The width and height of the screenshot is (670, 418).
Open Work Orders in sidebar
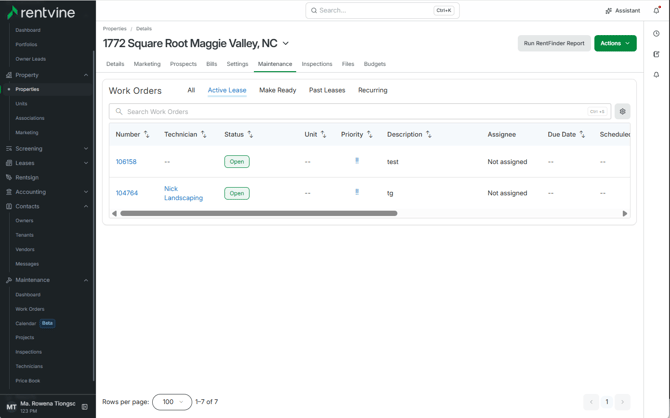[30, 309]
